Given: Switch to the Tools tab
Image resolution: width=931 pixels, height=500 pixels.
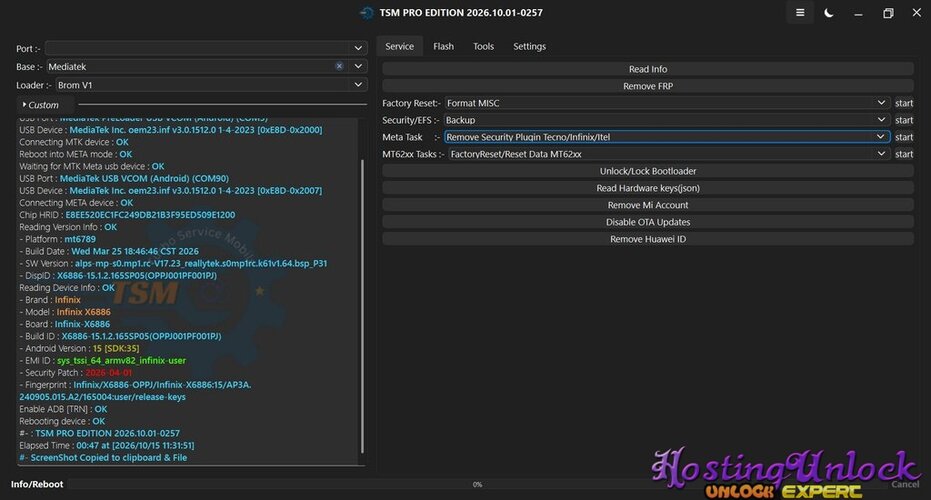Looking at the screenshot, I should click(x=483, y=46).
